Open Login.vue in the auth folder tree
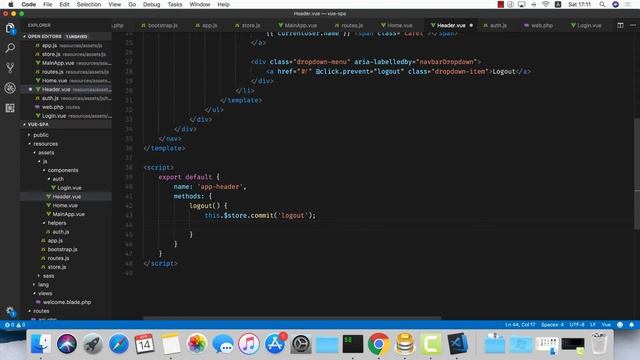This screenshot has height=360, width=640. [x=69, y=188]
